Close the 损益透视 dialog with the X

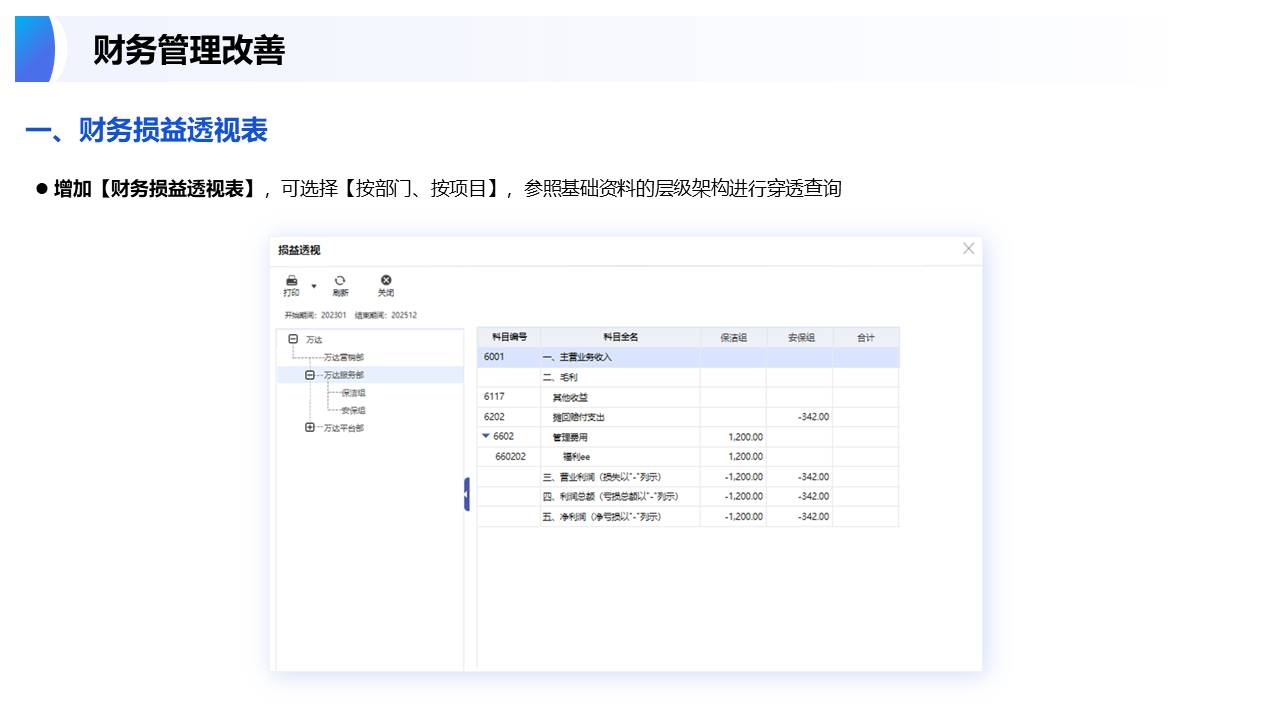[x=968, y=249]
